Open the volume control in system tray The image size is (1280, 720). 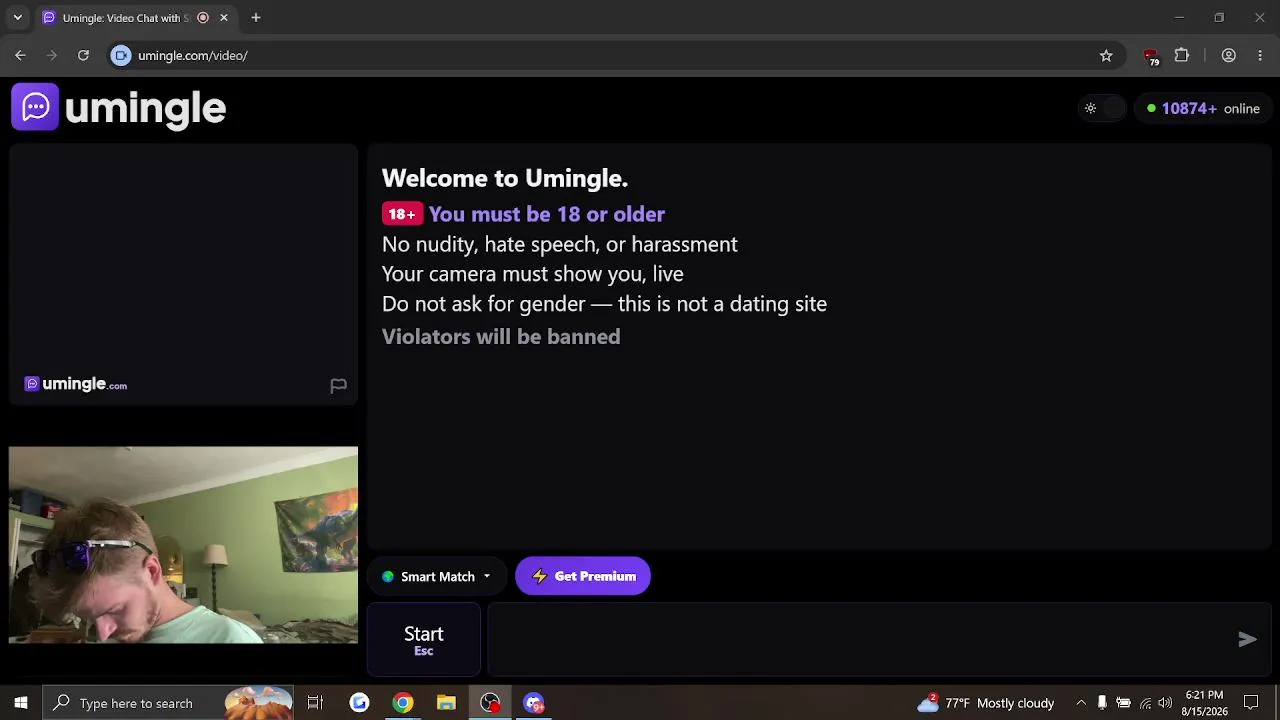point(1165,703)
